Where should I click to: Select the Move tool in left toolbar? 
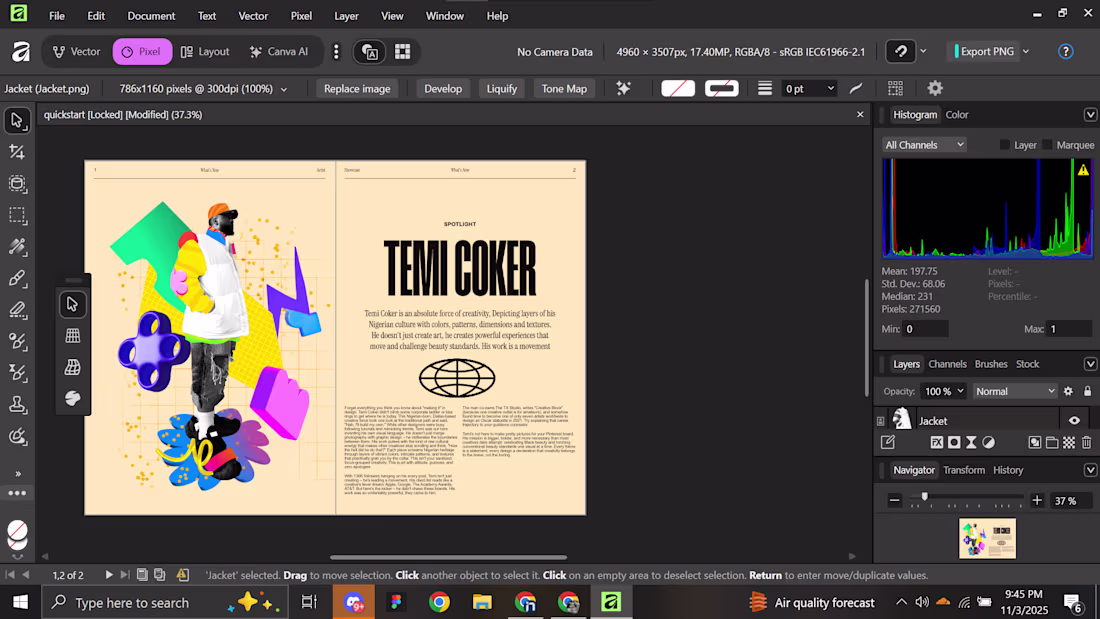pos(17,121)
